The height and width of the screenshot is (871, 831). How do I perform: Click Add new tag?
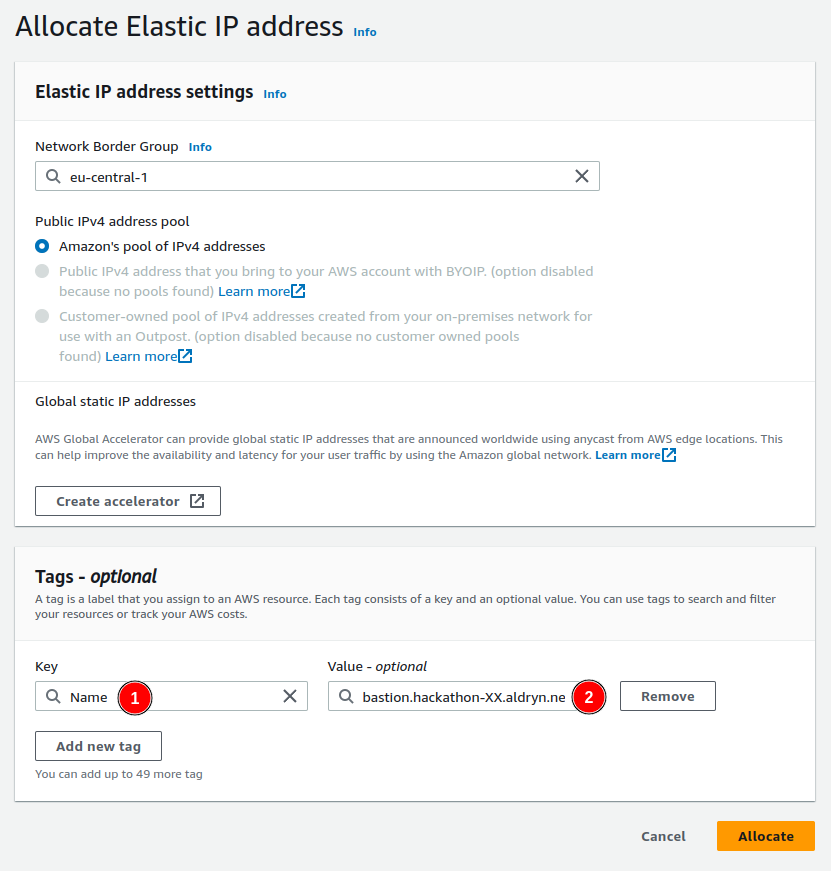pyautogui.click(x=98, y=746)
